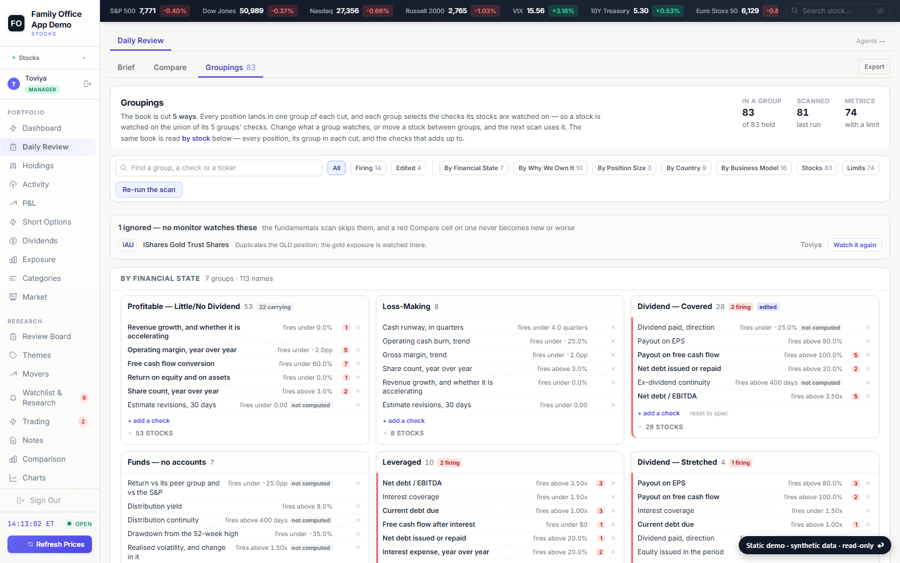The image size is (900, 563).
Task: Remove Net debt / EBITDA check in Dividend — Covered
Action: [868, 397]
